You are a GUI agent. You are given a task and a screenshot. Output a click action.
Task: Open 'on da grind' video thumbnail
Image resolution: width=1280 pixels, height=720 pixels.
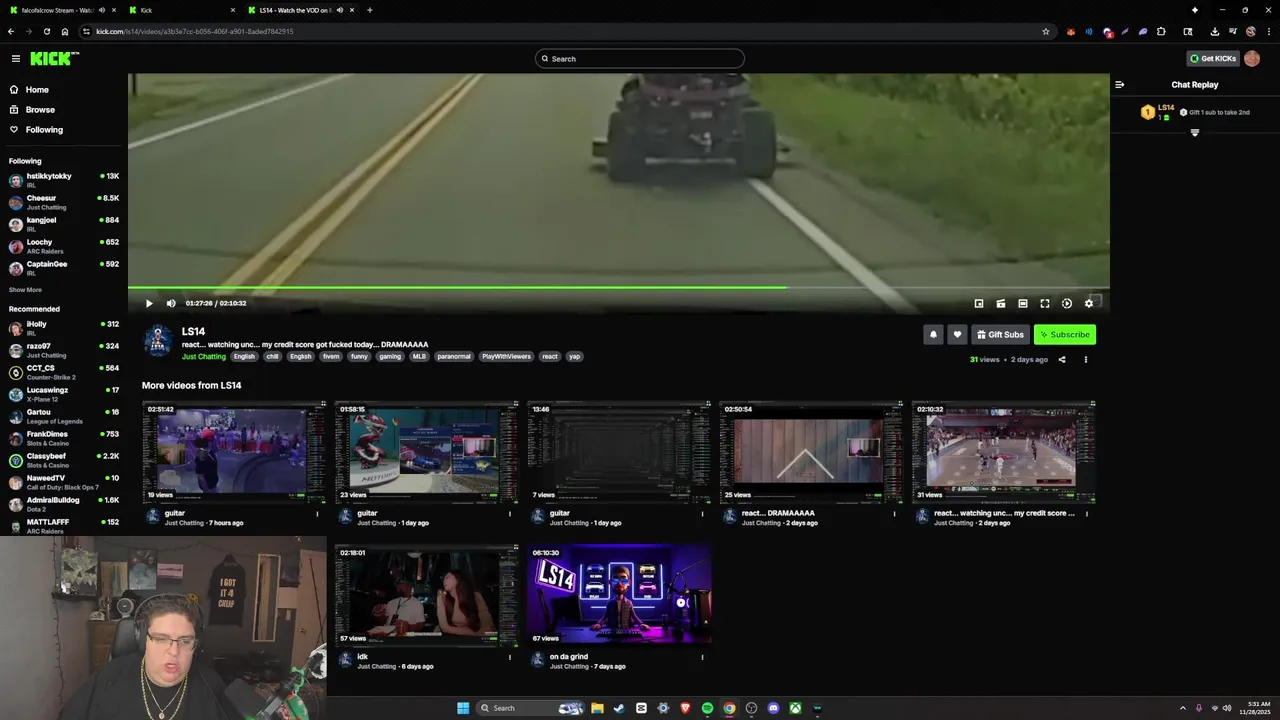[619, 595]
